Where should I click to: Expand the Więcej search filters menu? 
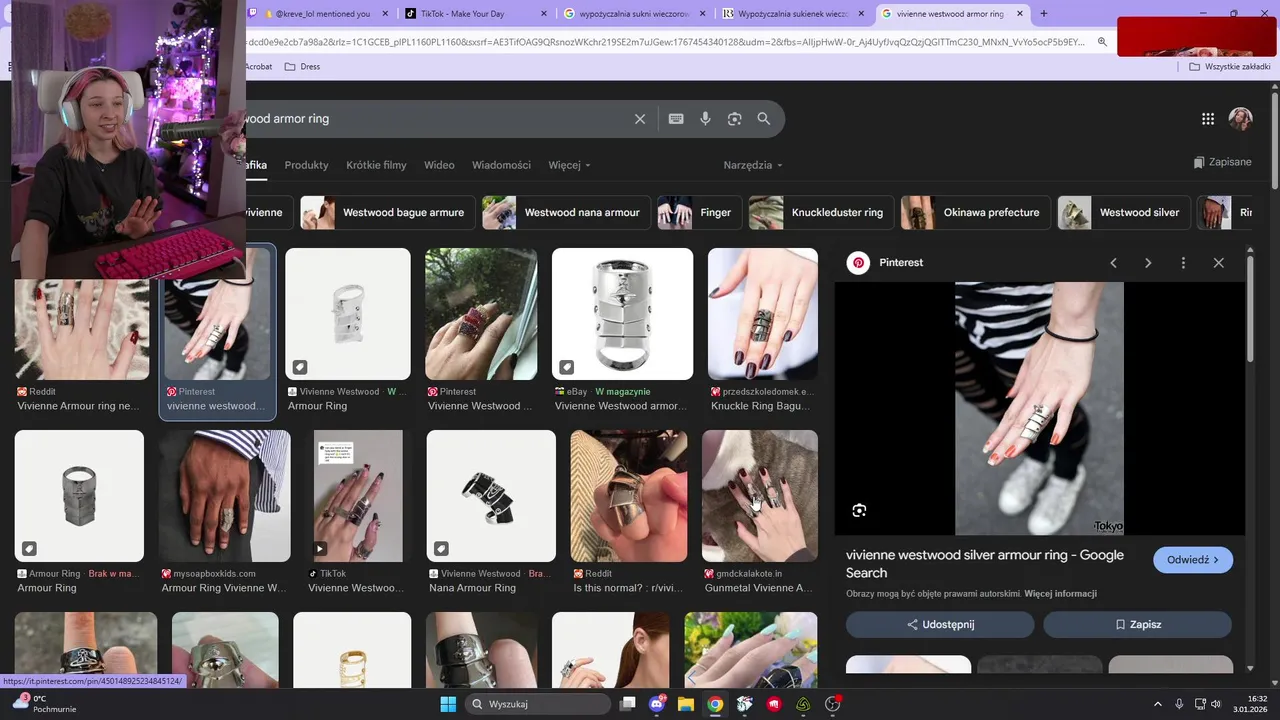569,165
